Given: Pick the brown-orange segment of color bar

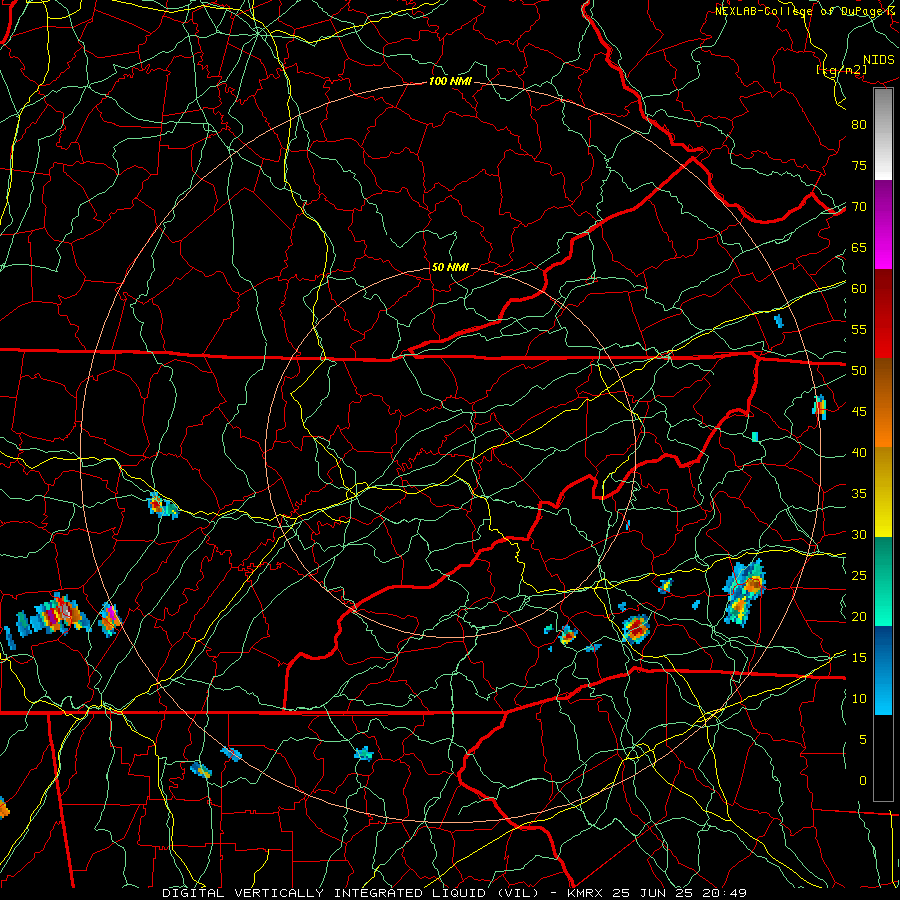Looking at the screenshot, I should (x=883, y=403).
